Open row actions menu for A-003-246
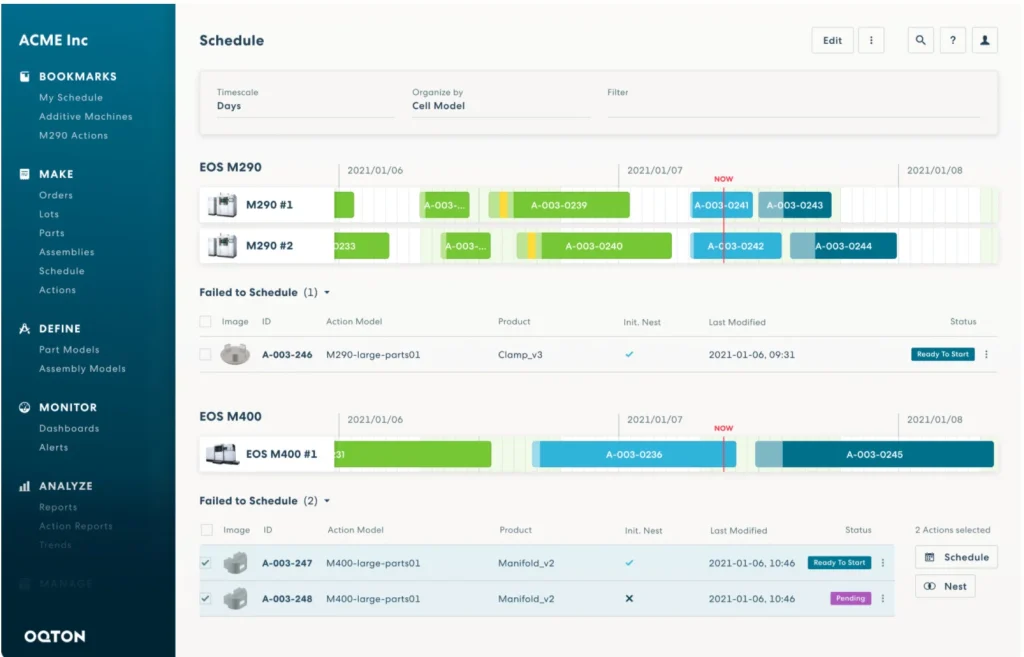 tap(986, 355)
